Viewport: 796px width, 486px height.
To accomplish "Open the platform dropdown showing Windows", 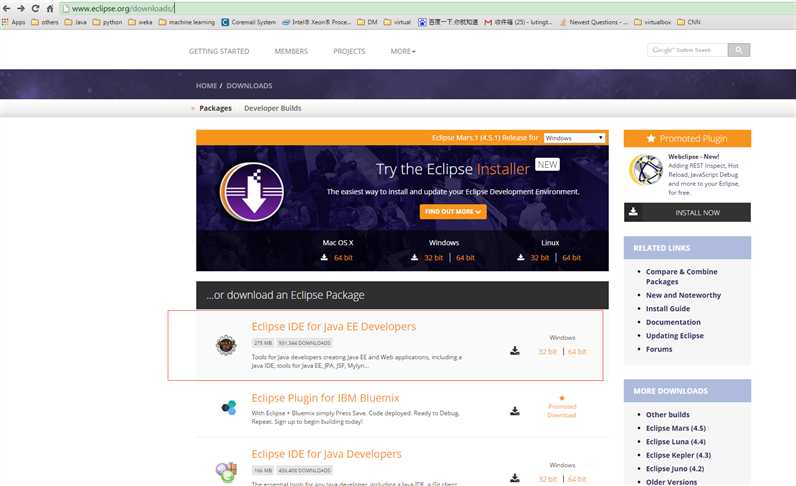I will (574, 138).
